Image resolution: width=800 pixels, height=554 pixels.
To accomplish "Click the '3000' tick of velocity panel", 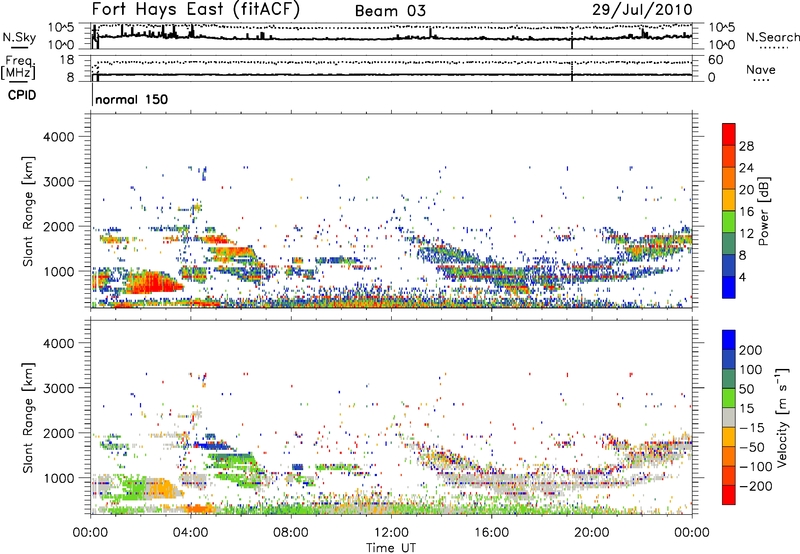I will point(58,388).
